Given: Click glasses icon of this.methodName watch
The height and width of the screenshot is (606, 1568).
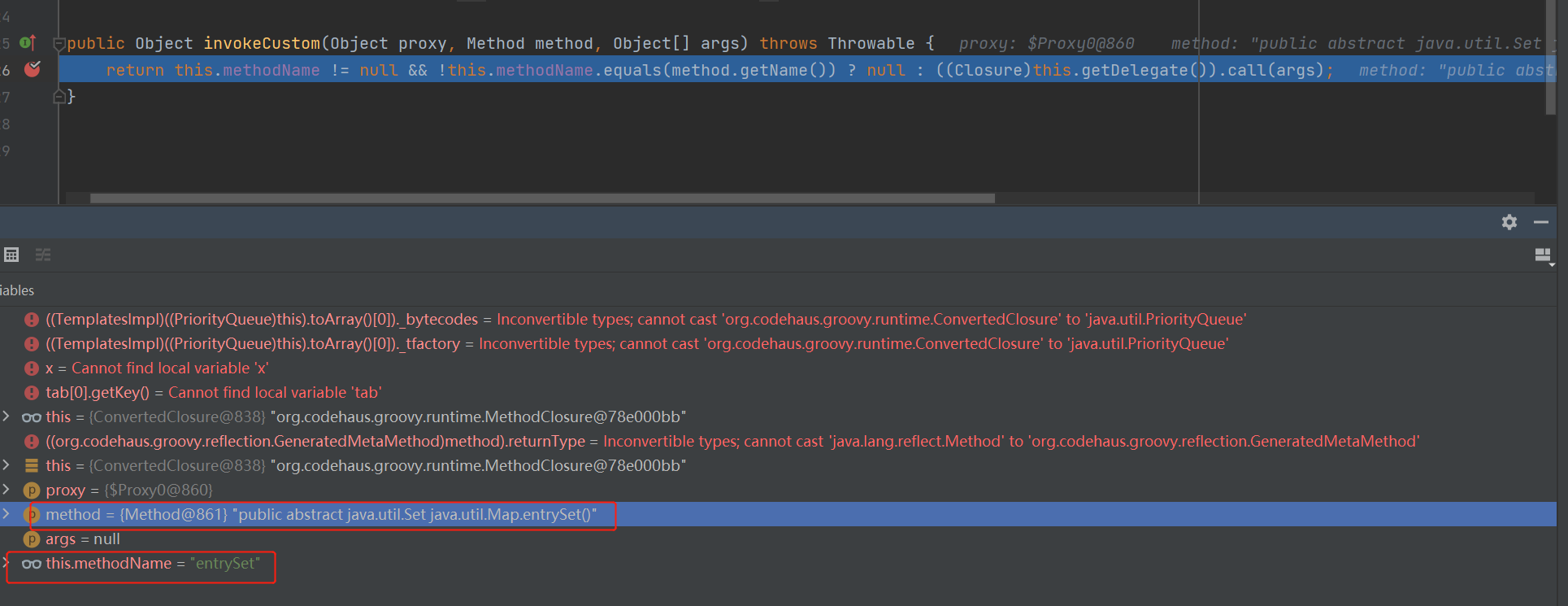Looking at the screenshot, I should (32, 564).
